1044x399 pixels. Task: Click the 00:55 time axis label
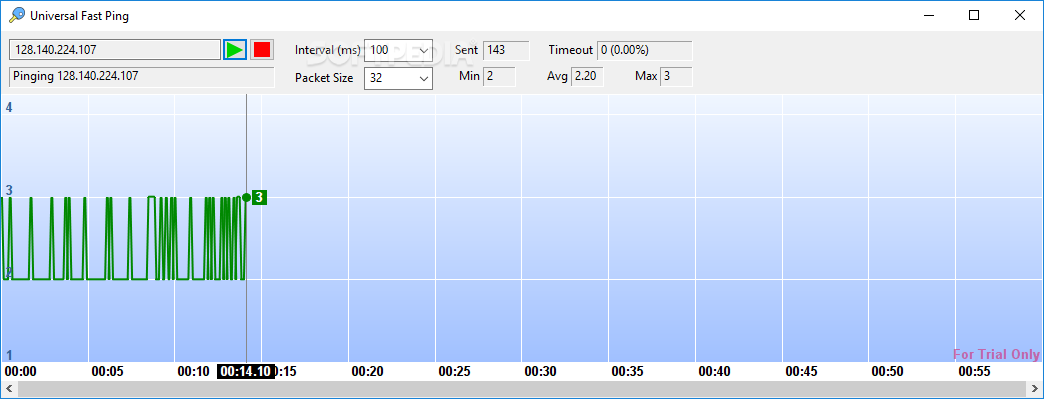974,372
